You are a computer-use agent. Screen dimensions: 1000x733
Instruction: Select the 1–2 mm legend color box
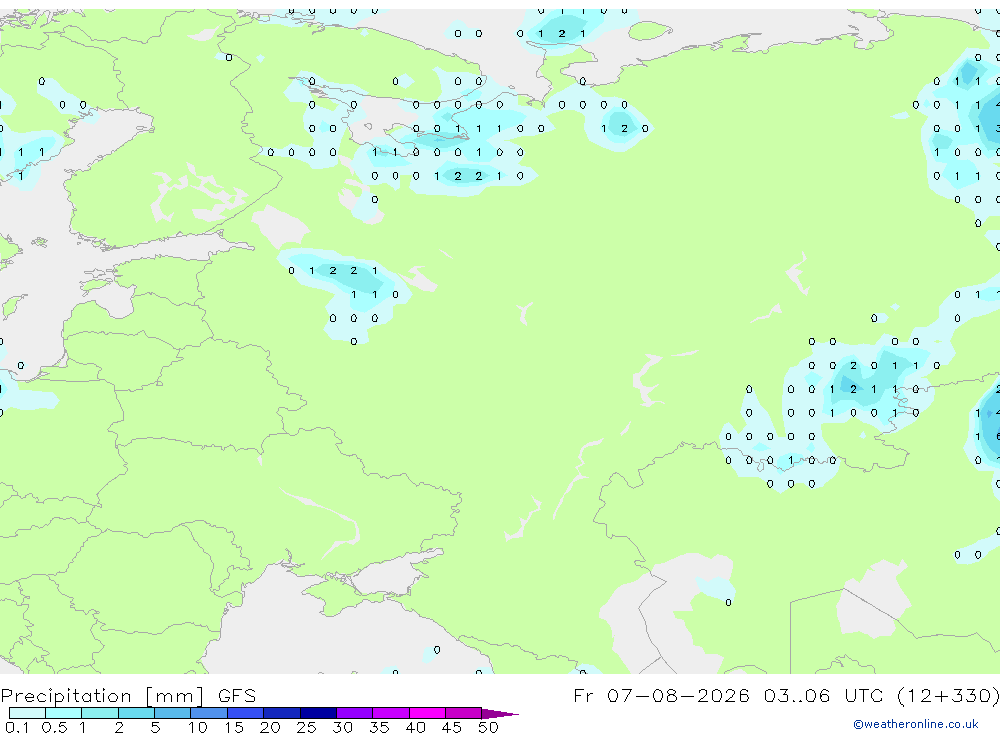point(100,713)
